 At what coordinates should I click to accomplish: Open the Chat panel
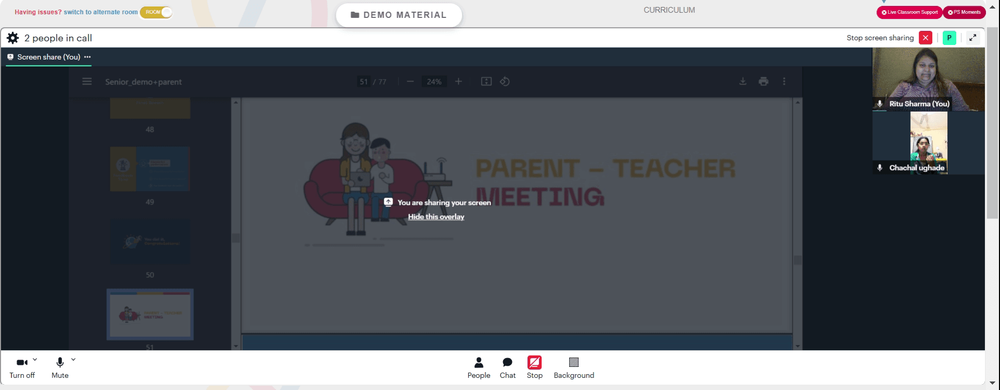pyautogui.click(x=508, y=368)
